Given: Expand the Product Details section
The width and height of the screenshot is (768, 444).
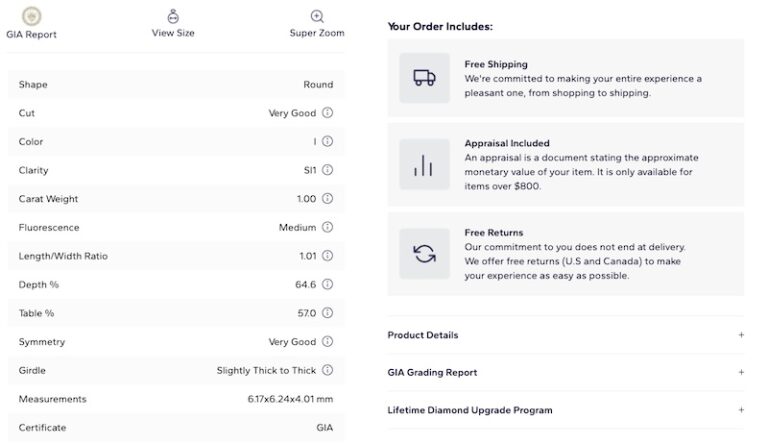Looking at the screenshot, I should 741,335.
